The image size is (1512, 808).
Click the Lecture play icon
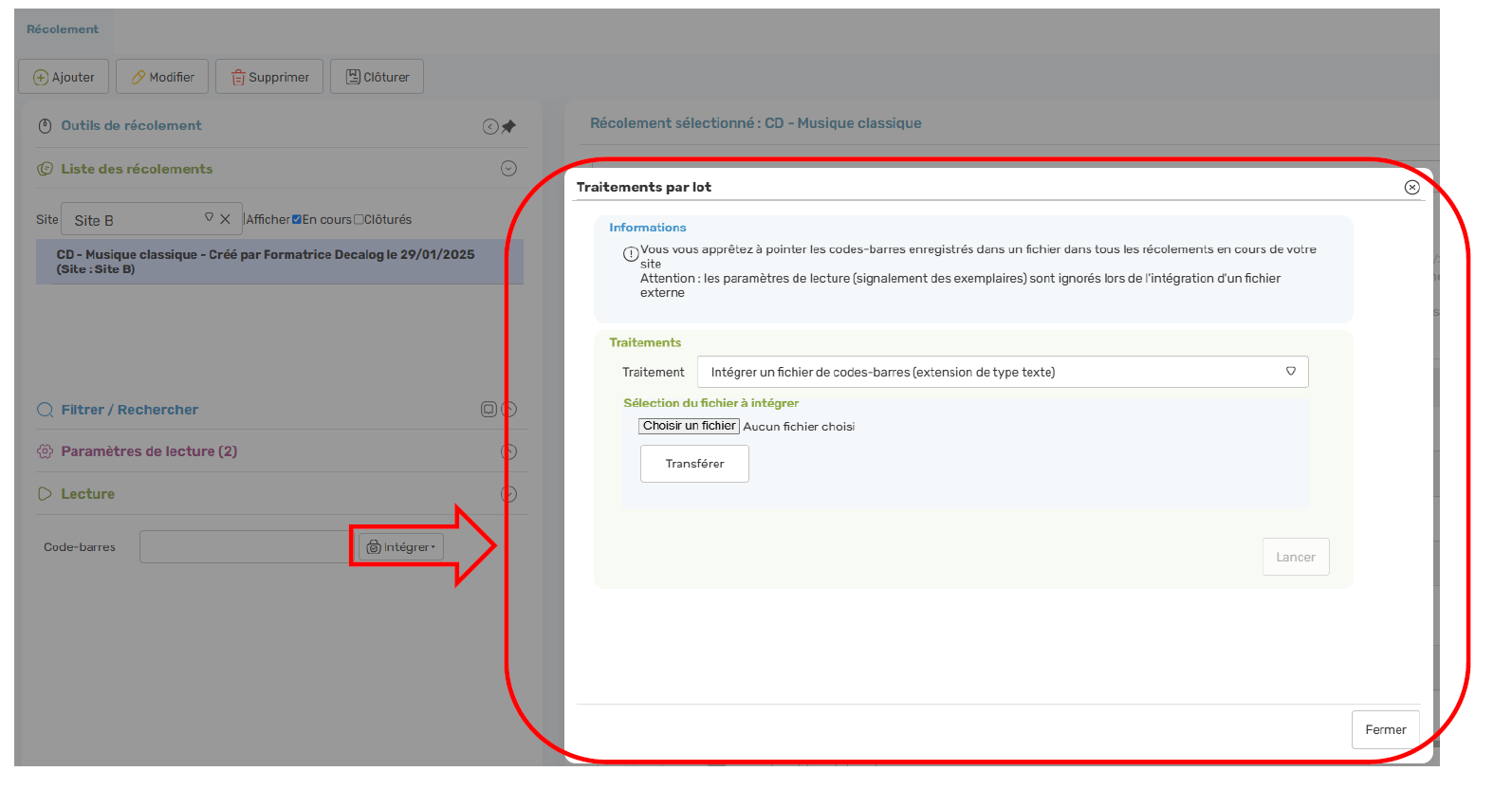45,494
